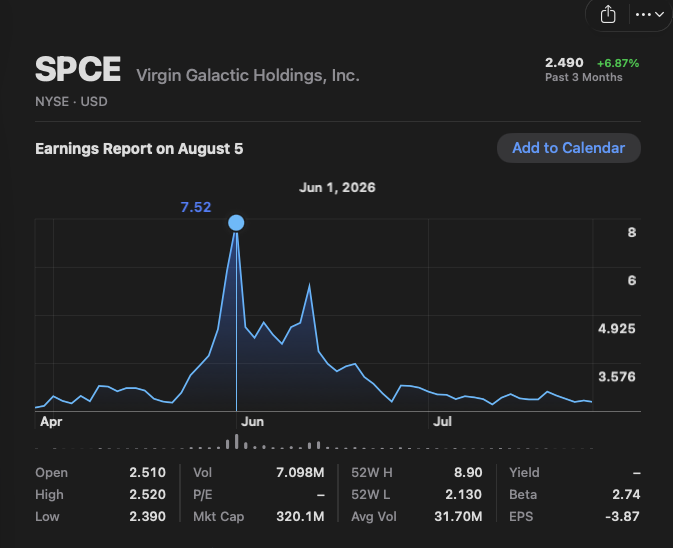Click the +6.87% change value
Screen dimensions: 673x548
(x=618, y=63)
